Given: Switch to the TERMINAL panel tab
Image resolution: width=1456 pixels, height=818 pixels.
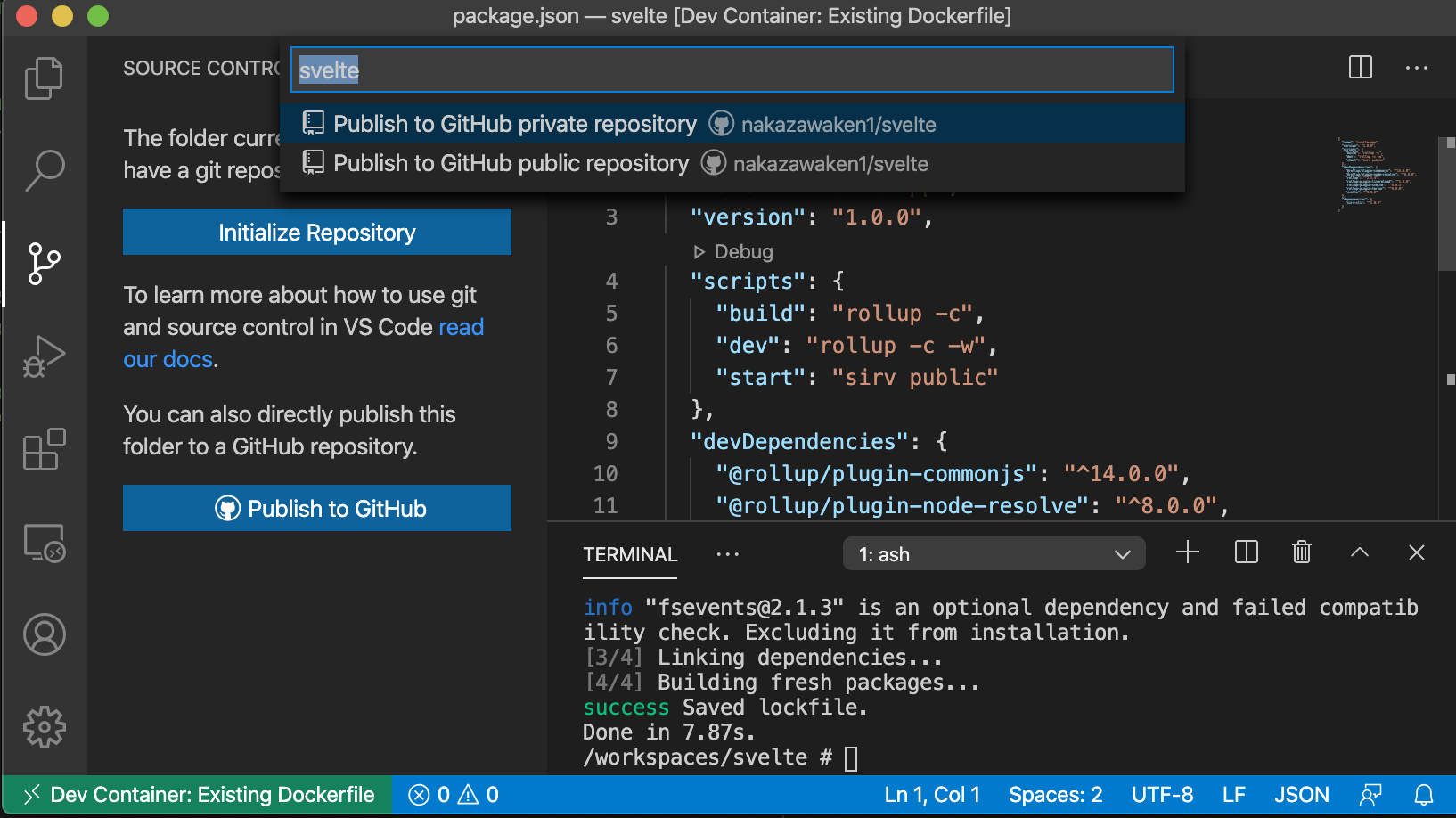Looking at the screenshot, I should 630,554.
